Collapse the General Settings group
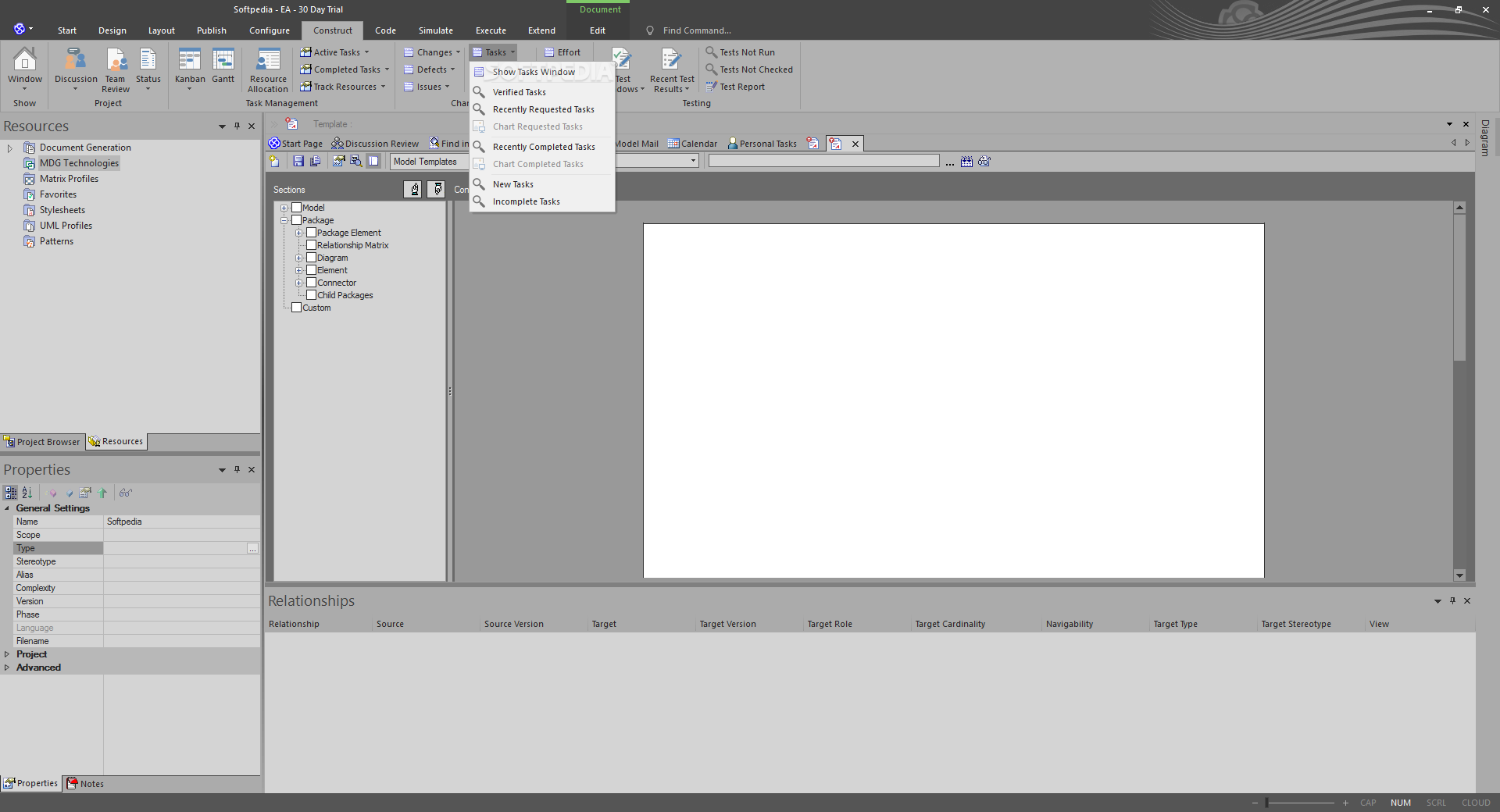Screen dimensions: 1500x812 pyautogui.click(x=7, y=508)
